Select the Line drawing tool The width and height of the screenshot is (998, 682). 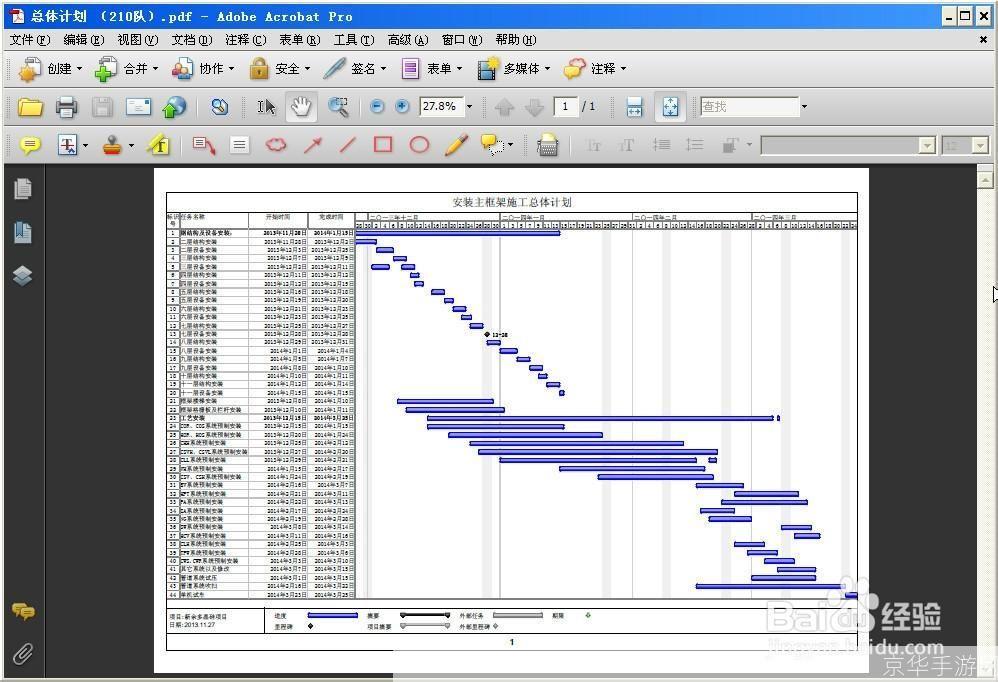pyautogui.click(x=347, y=146)
